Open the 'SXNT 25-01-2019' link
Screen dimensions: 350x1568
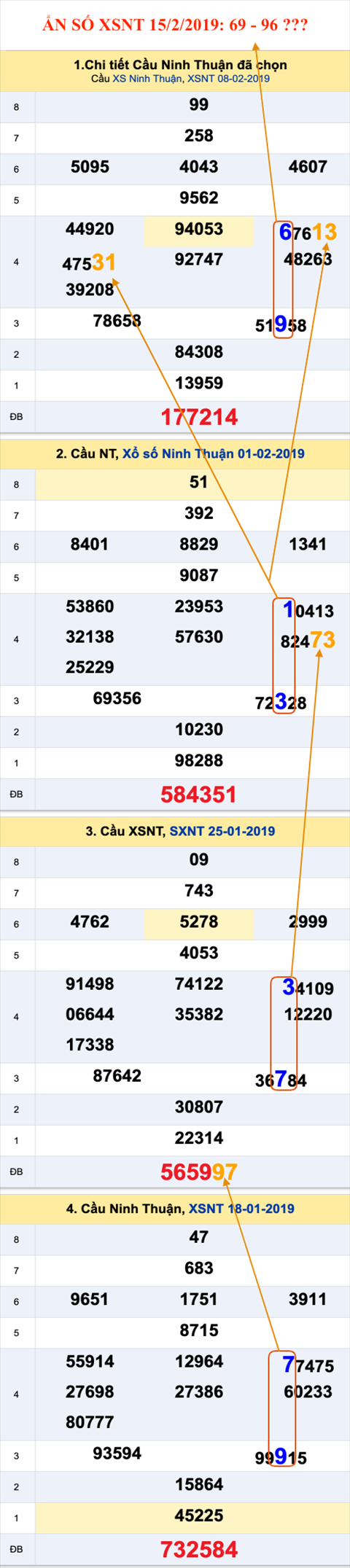pyautogui.click(x=222, y=831)
